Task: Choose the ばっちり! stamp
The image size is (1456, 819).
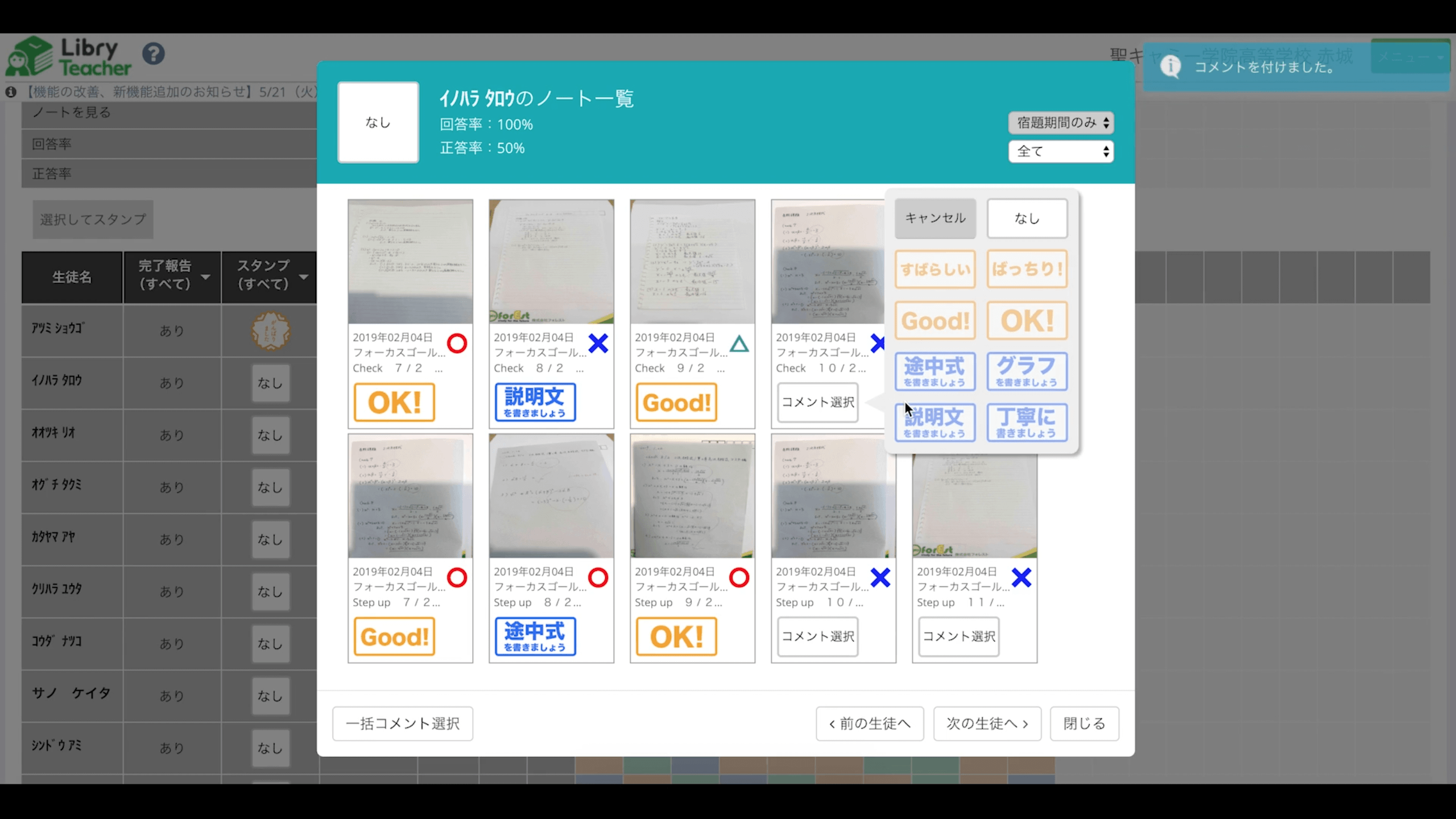Action: [1027, 269]
